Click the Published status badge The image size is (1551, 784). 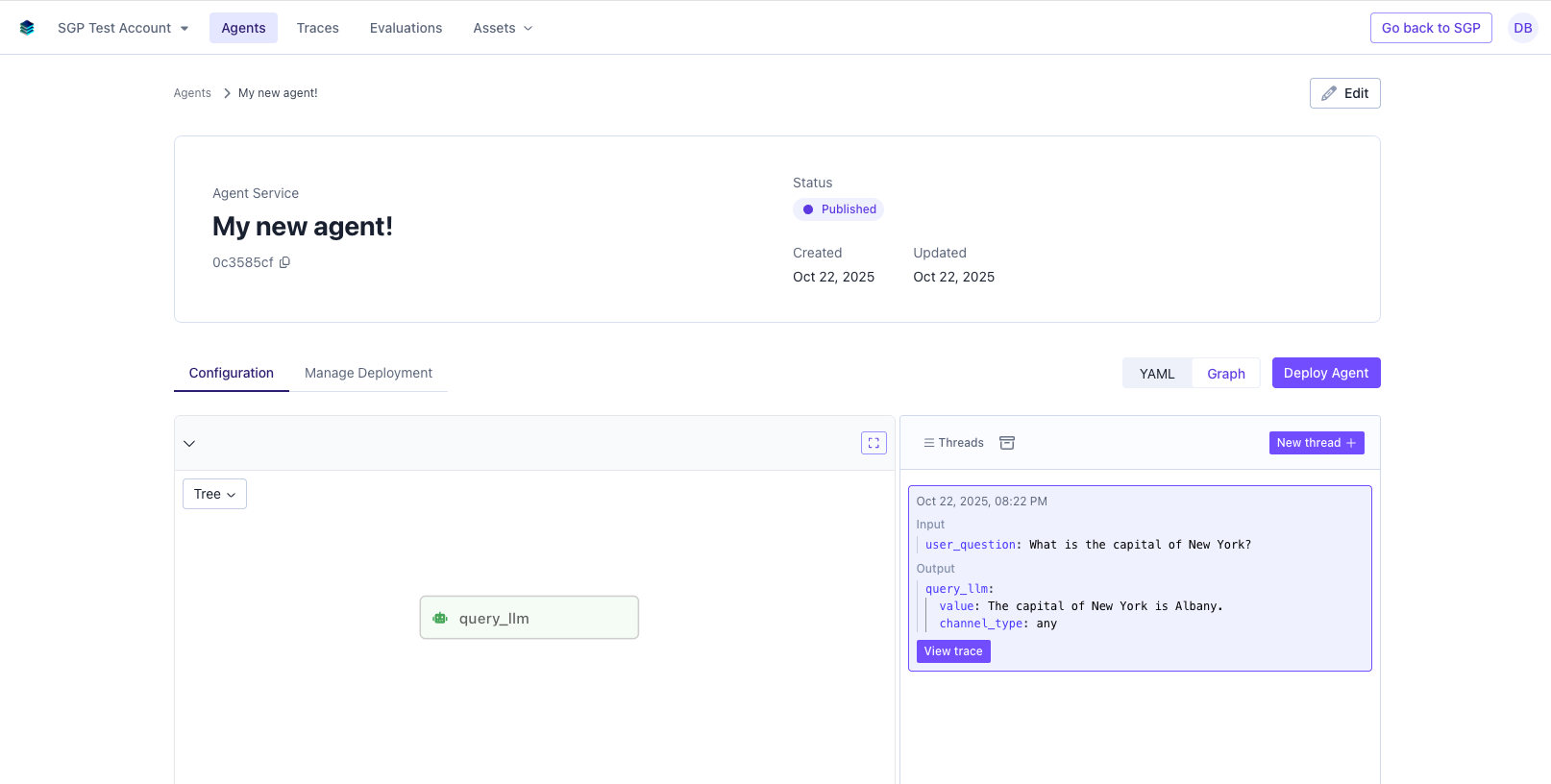[838, 209]
